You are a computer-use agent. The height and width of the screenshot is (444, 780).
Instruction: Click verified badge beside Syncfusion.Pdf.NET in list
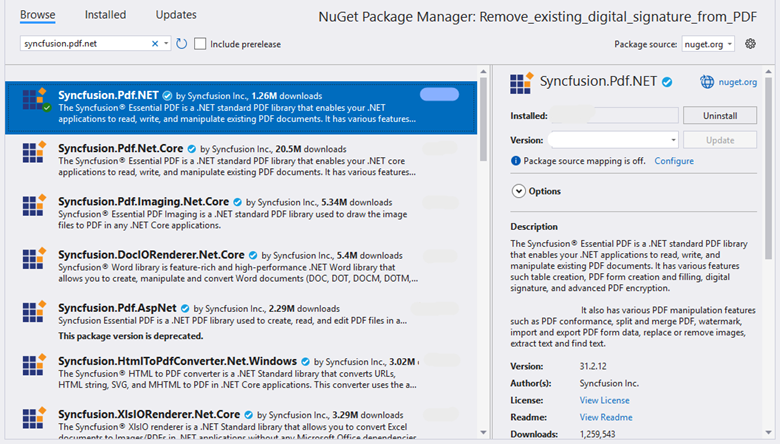(167, 95)
